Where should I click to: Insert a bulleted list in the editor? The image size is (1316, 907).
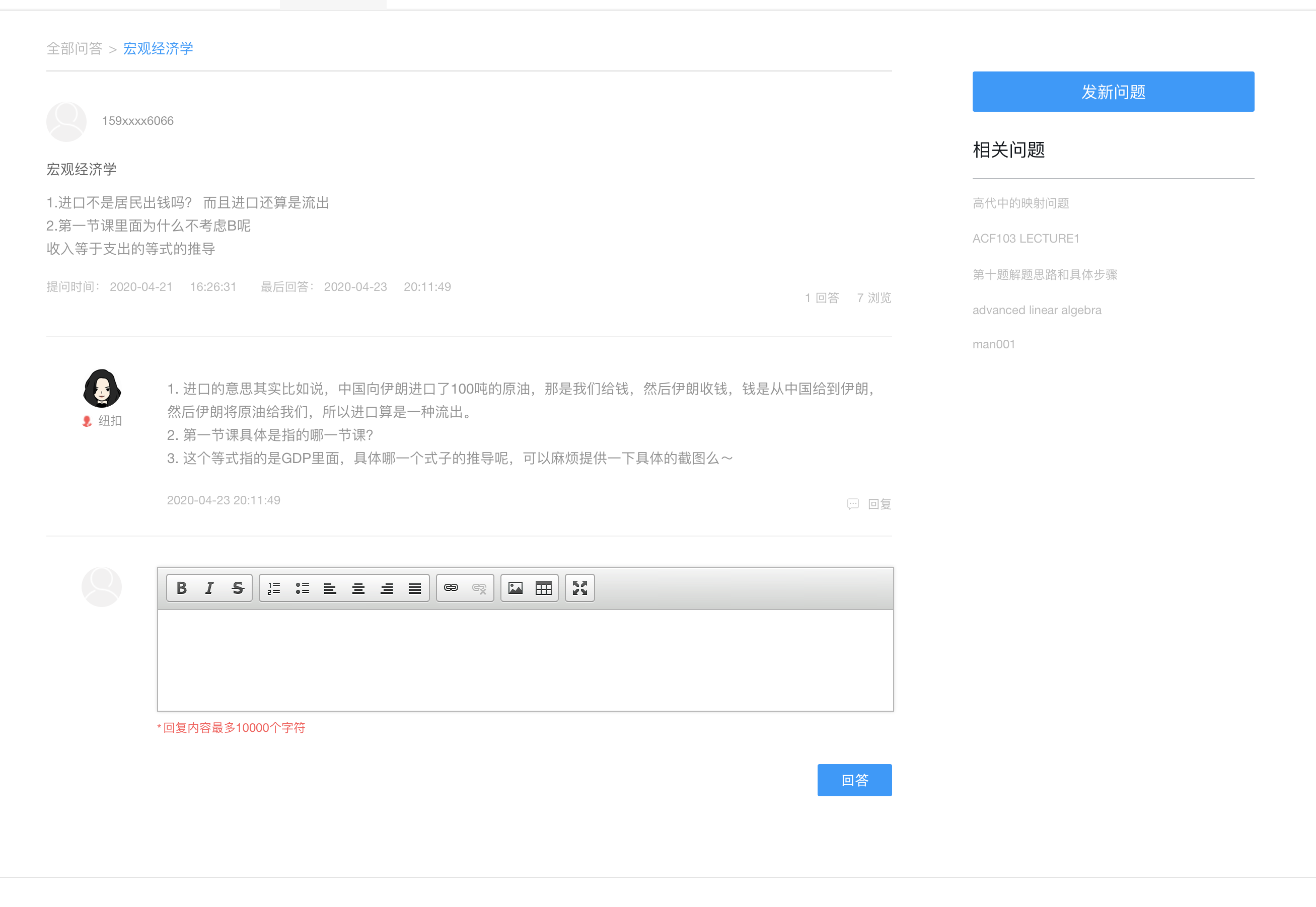303,587
